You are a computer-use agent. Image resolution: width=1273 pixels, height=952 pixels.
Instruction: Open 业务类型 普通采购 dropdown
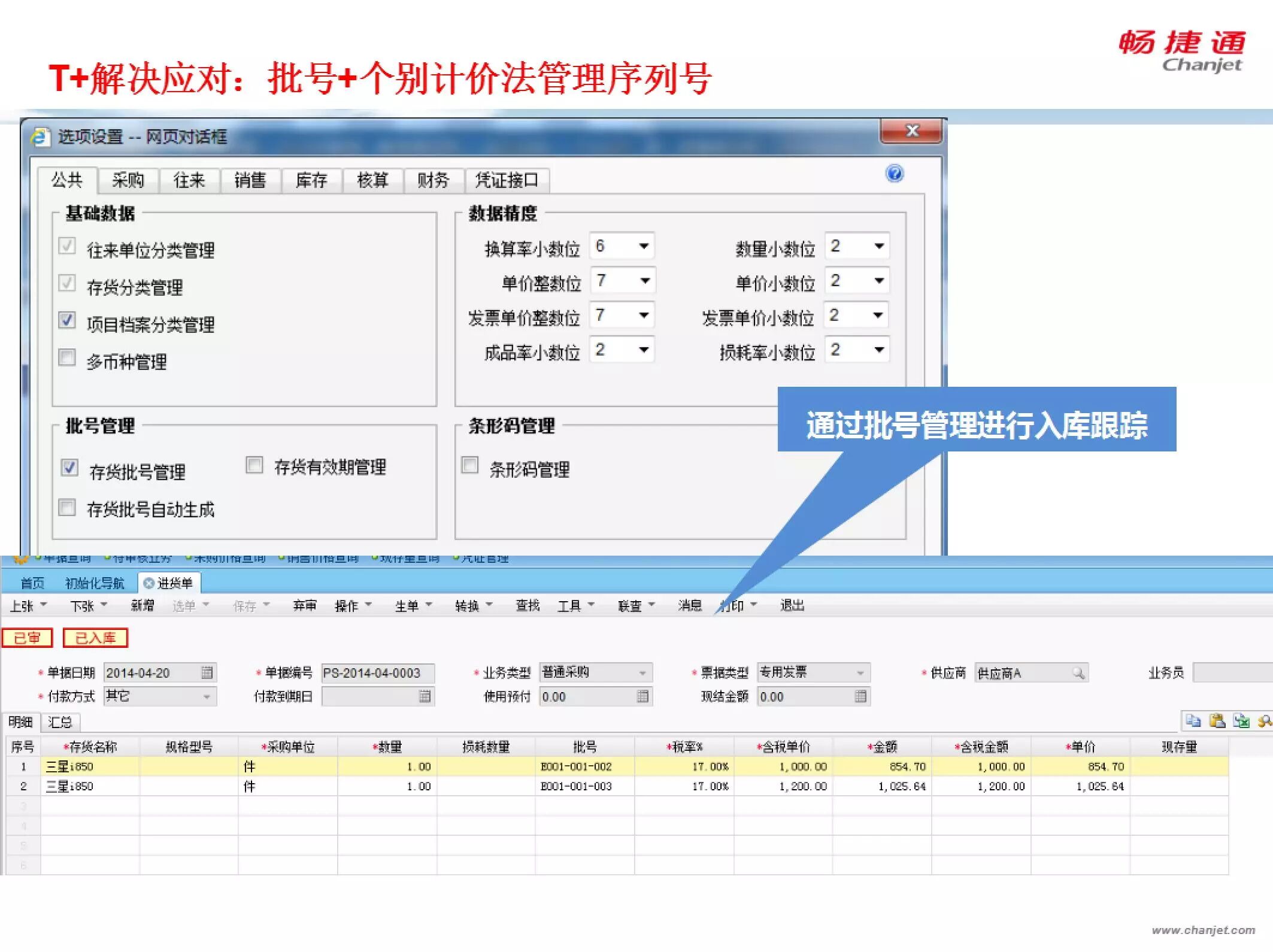596,672
